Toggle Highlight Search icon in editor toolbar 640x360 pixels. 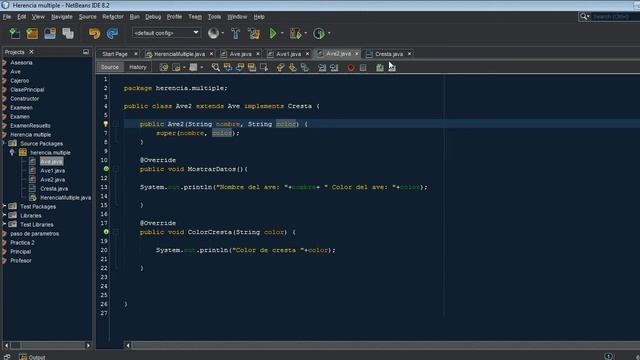(x=252, y=67)
